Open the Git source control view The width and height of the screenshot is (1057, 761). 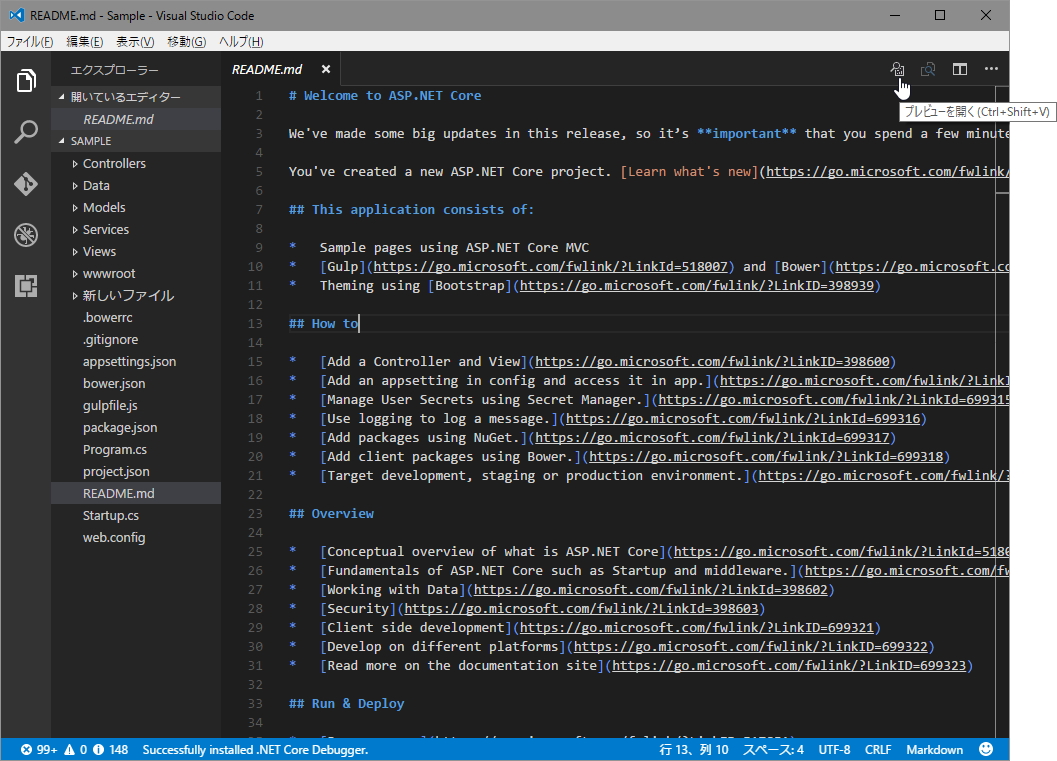(26, 183)
